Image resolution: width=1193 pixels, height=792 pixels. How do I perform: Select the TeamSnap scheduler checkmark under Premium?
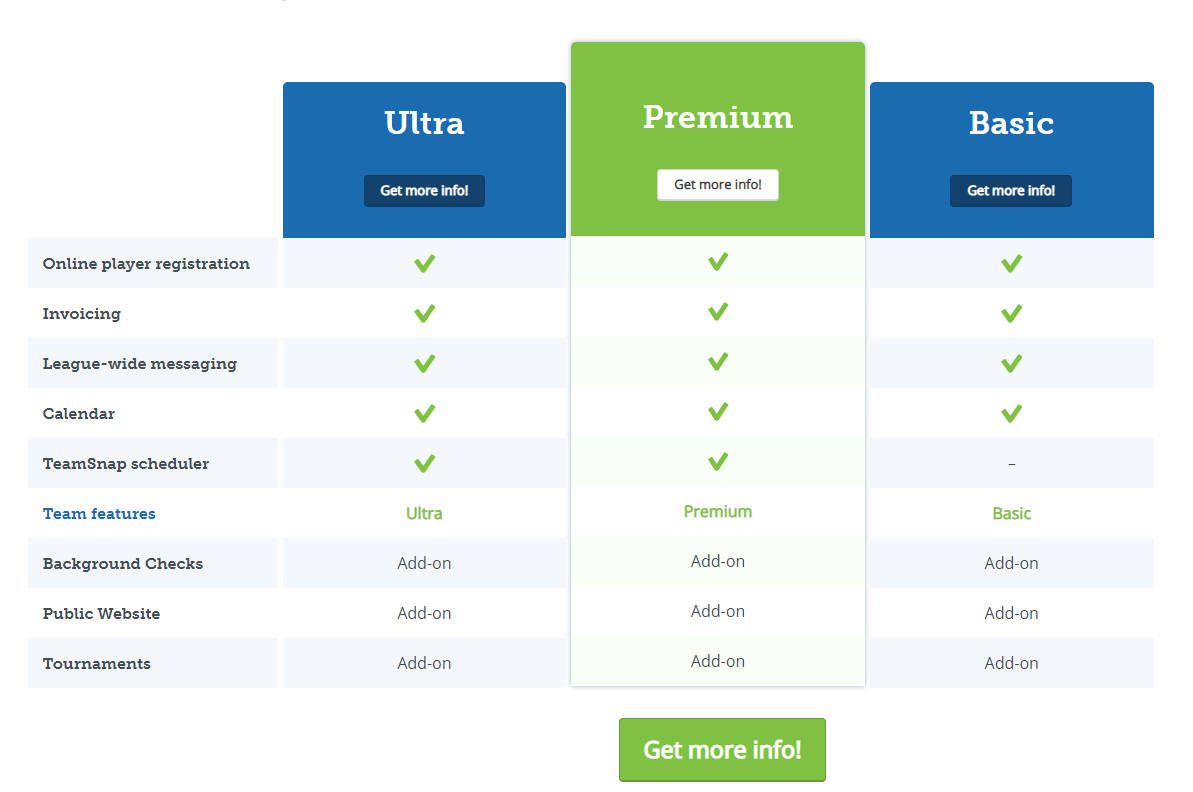pyautogui.click(x=717, y=461)
